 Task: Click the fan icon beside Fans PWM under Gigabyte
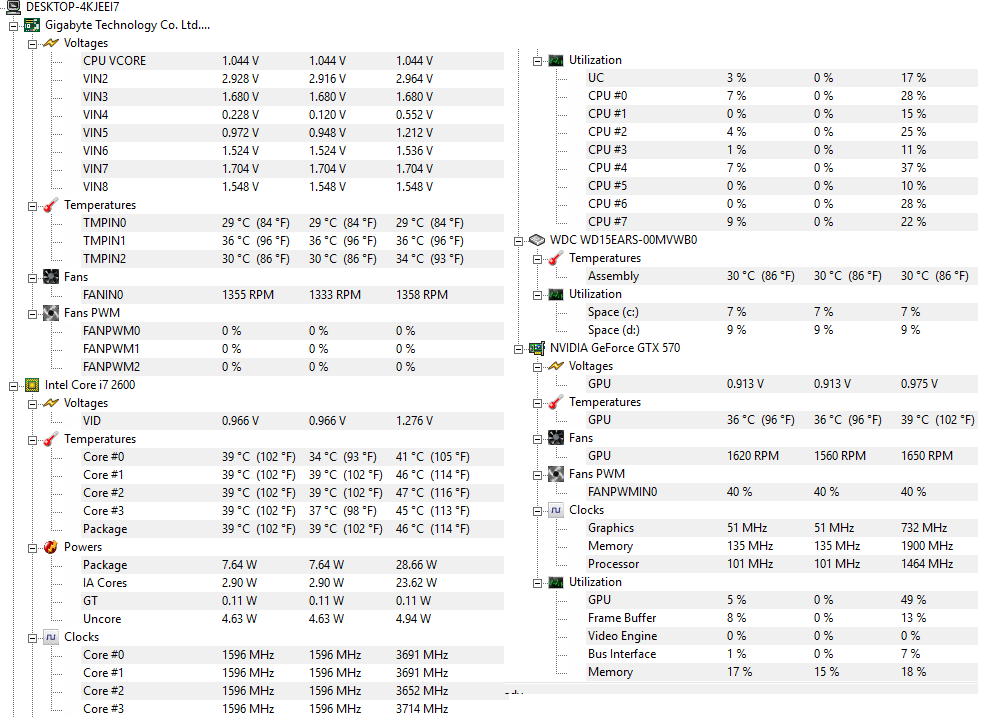51,313
